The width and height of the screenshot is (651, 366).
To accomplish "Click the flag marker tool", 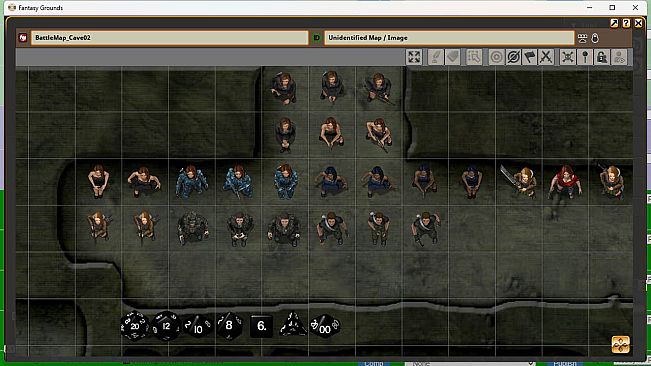I will coord(530,57).
